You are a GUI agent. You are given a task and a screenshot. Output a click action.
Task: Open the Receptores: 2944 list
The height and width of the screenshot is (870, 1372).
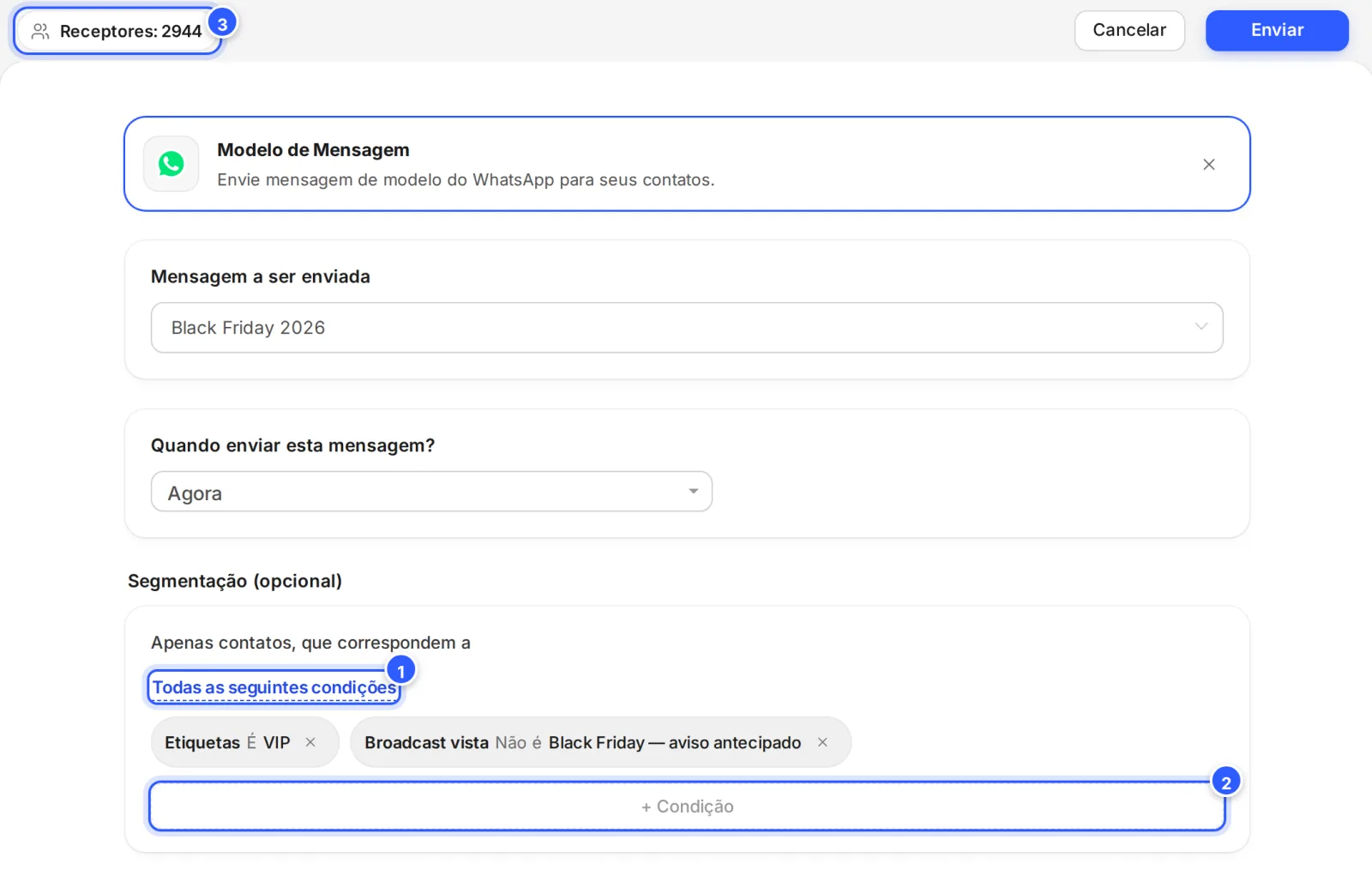pos(117,32)
